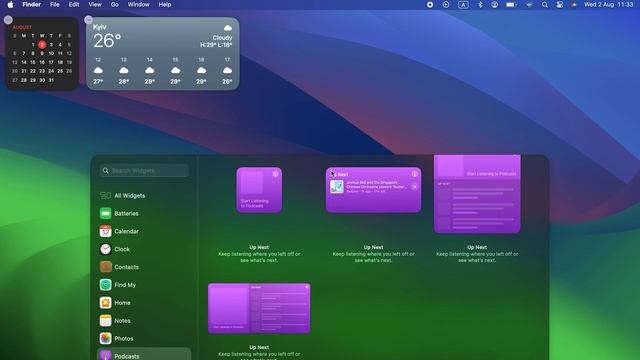The height and width of the screenshot is (360, 640).
Task: Open the keyboard input source menu
Action: tap(463, 4)
